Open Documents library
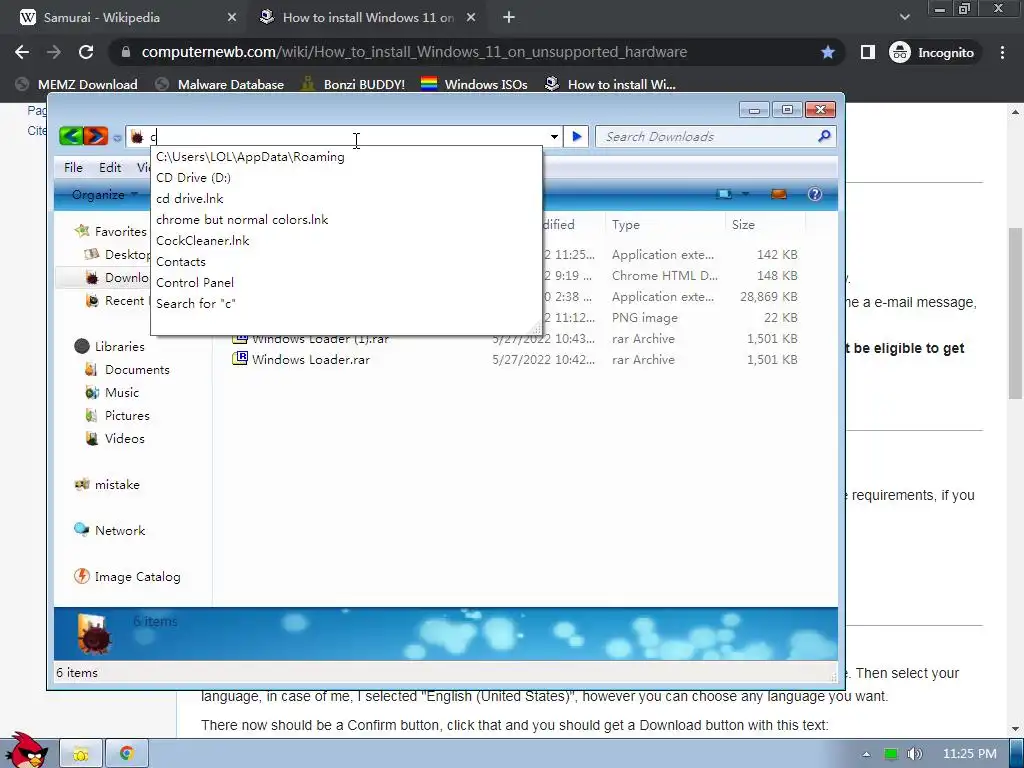 click(x=128, y=370)
